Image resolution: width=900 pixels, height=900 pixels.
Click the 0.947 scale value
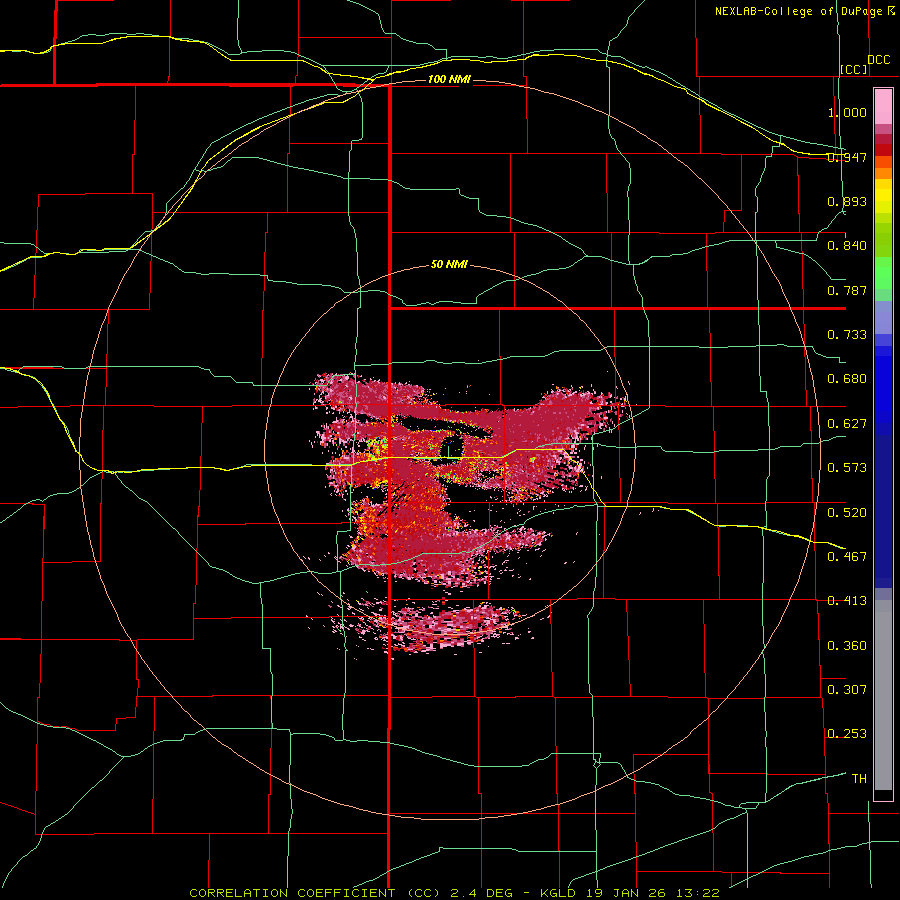(x=847, y=157)
